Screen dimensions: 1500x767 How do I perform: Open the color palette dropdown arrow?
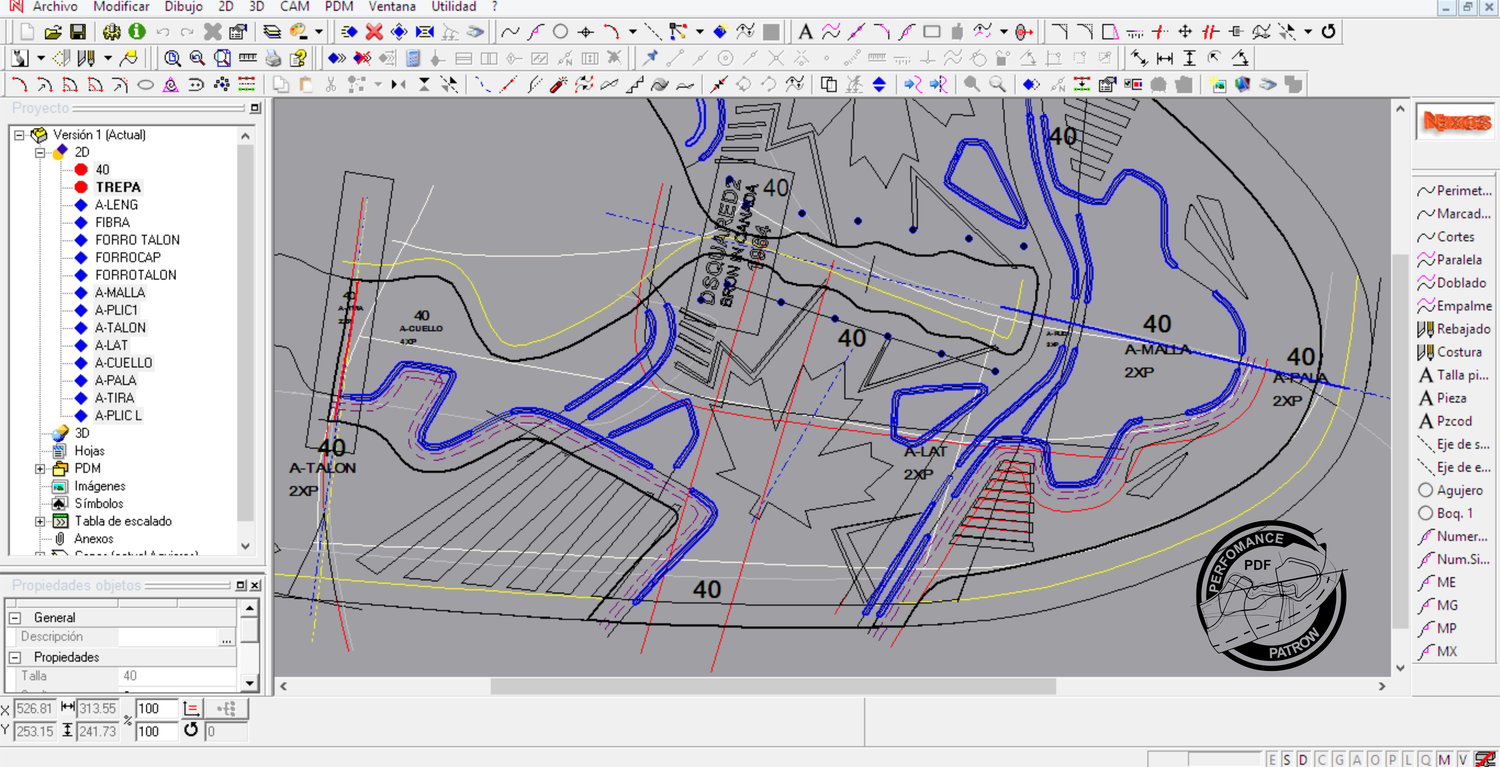(x=318, y=32)
